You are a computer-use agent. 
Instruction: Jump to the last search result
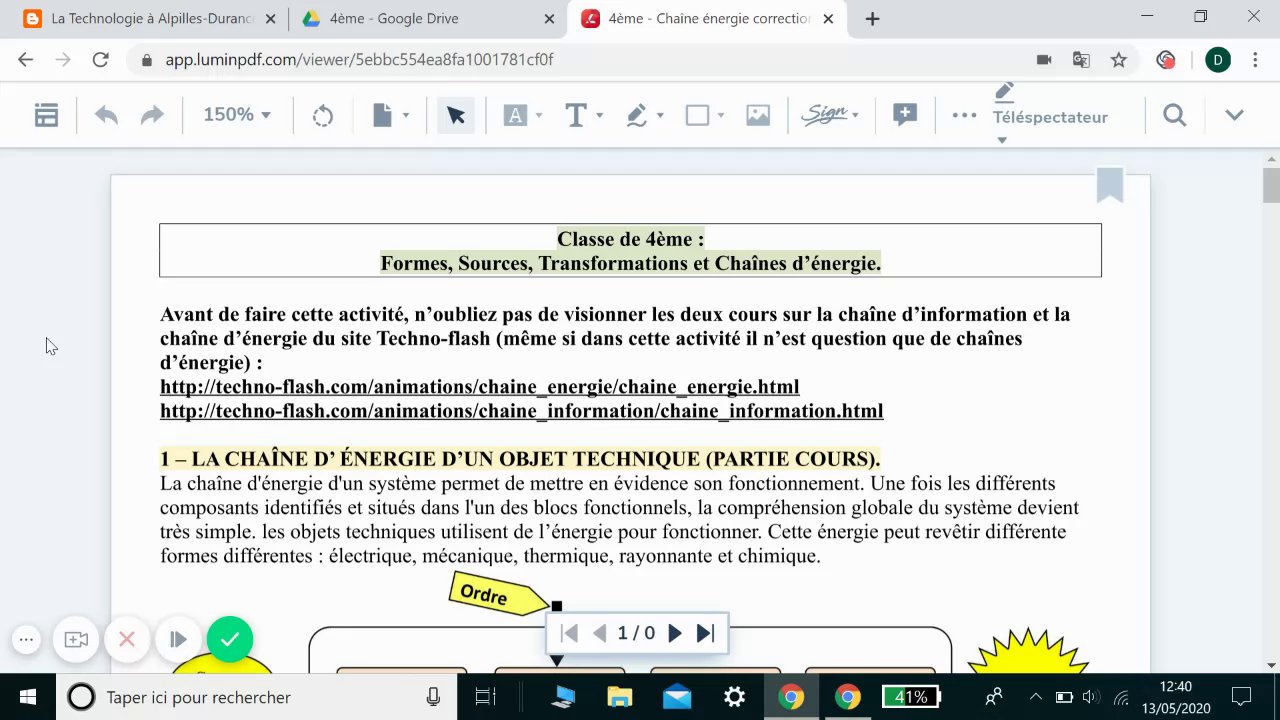(705, 633)
